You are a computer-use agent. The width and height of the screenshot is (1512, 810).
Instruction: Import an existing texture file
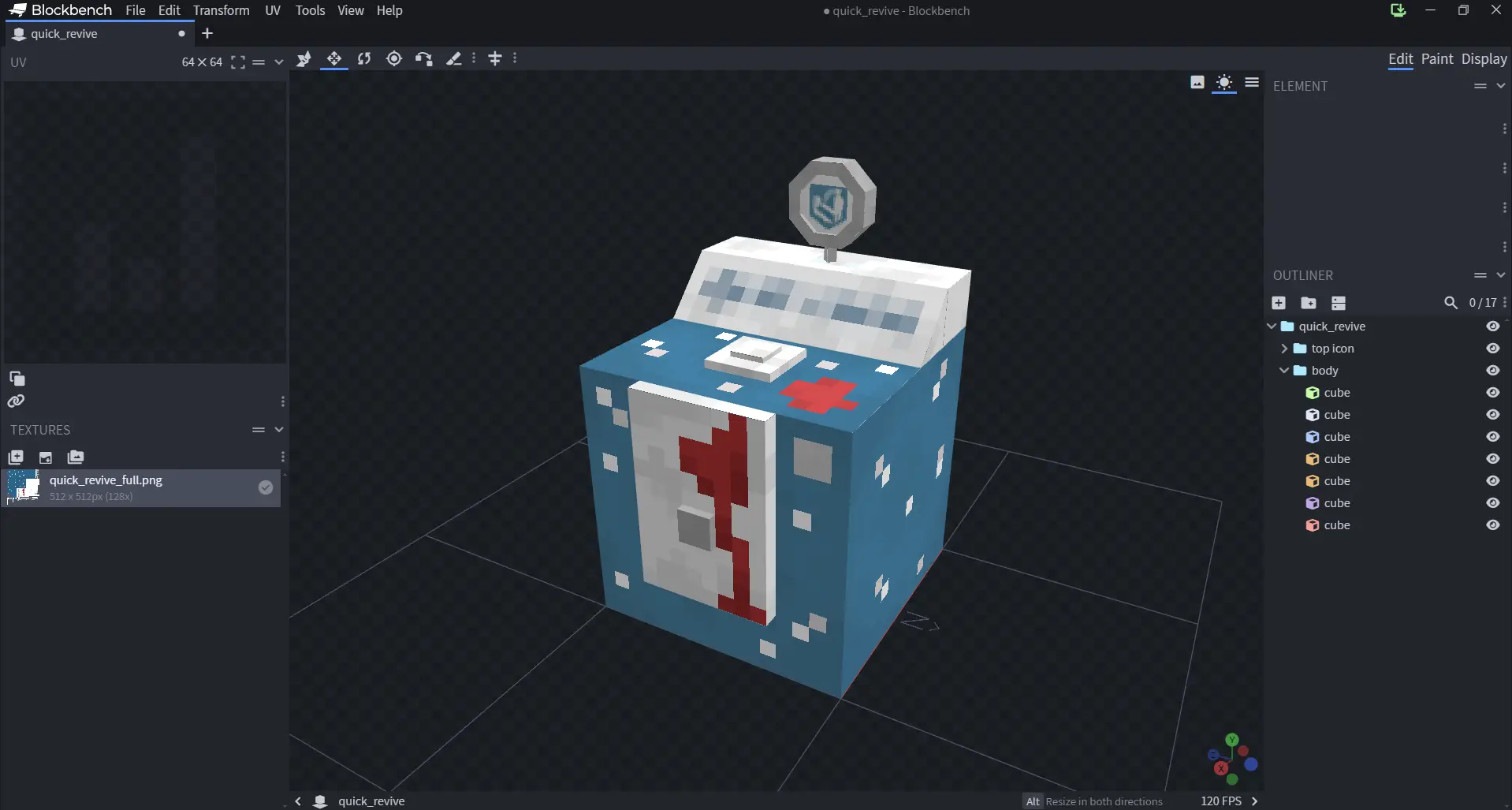pyautogui.click(x=45, y=457)
